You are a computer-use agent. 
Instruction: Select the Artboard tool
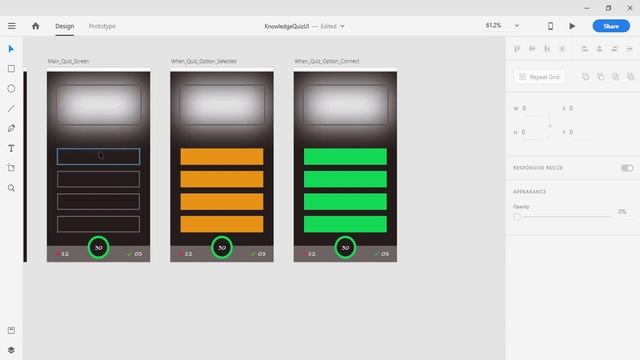11,168
